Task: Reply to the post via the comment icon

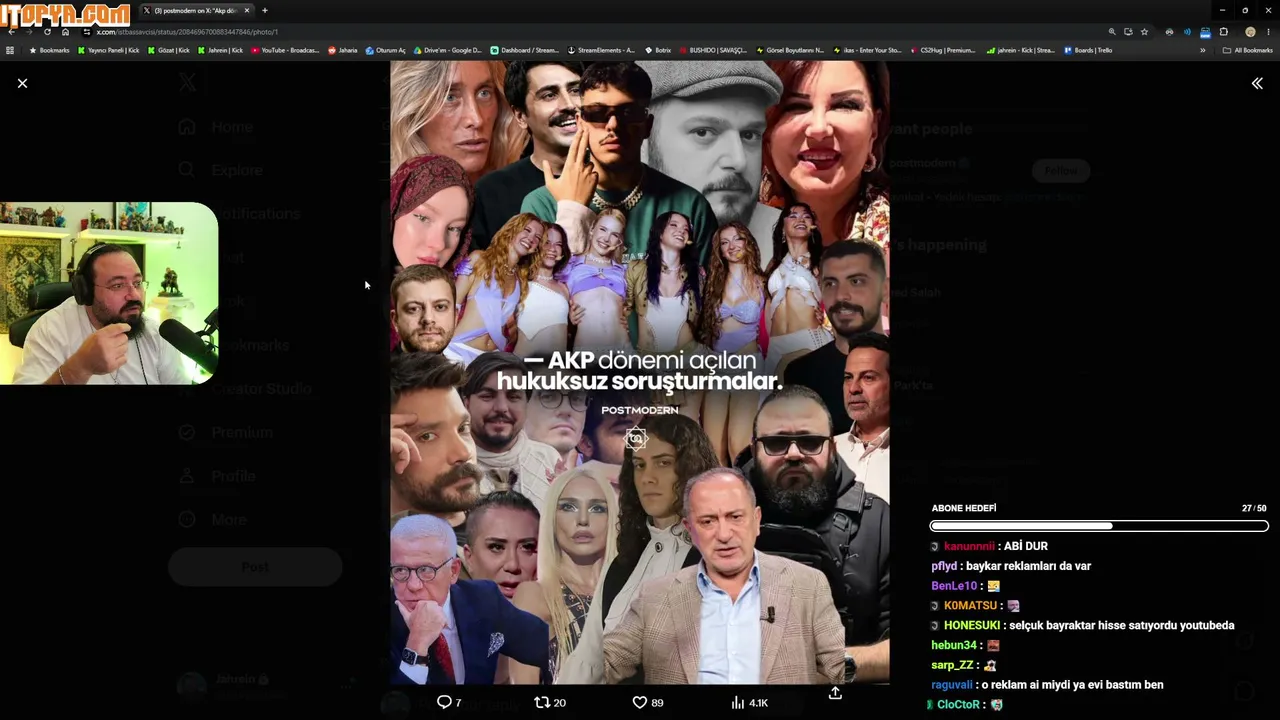Action: [444, 702]
